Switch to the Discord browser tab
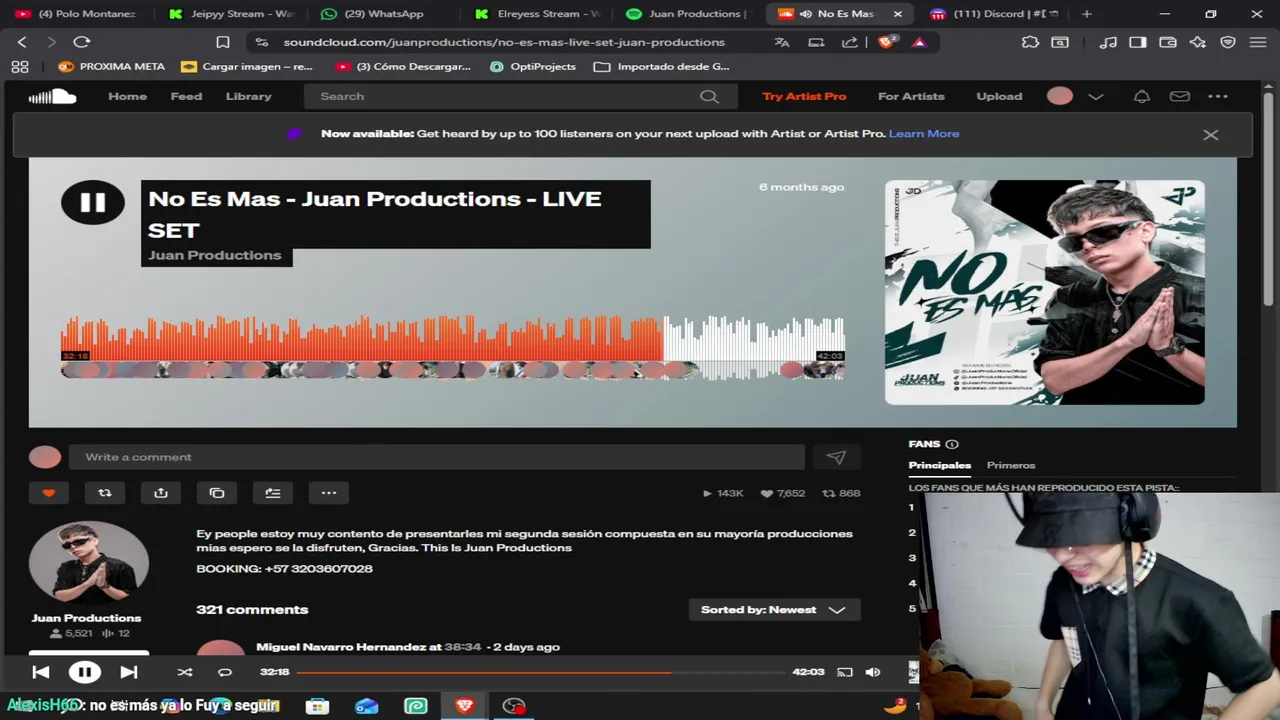Image resolution: width=1280 pixels, height=720 pixels. click(x=995, y=14)
